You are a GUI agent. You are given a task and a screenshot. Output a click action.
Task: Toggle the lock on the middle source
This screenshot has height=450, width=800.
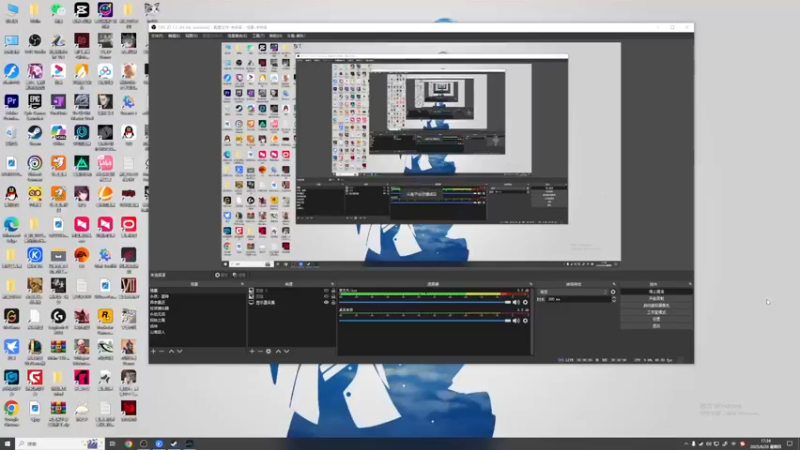click(334, 296)
